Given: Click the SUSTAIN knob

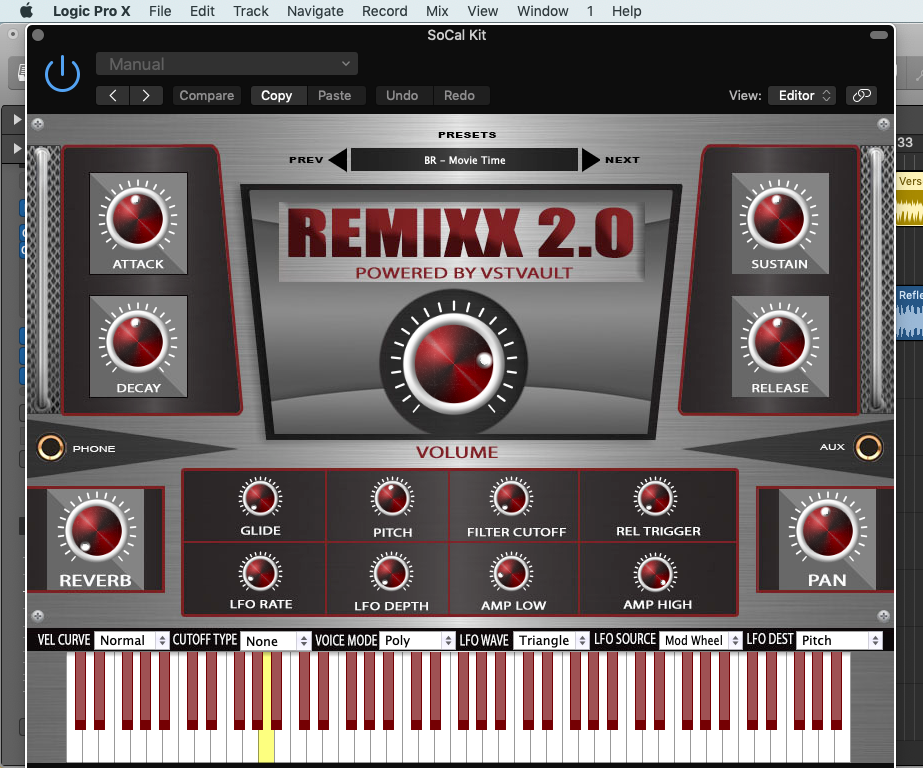Looking at the screenshot, I should (x=779, y=218).
